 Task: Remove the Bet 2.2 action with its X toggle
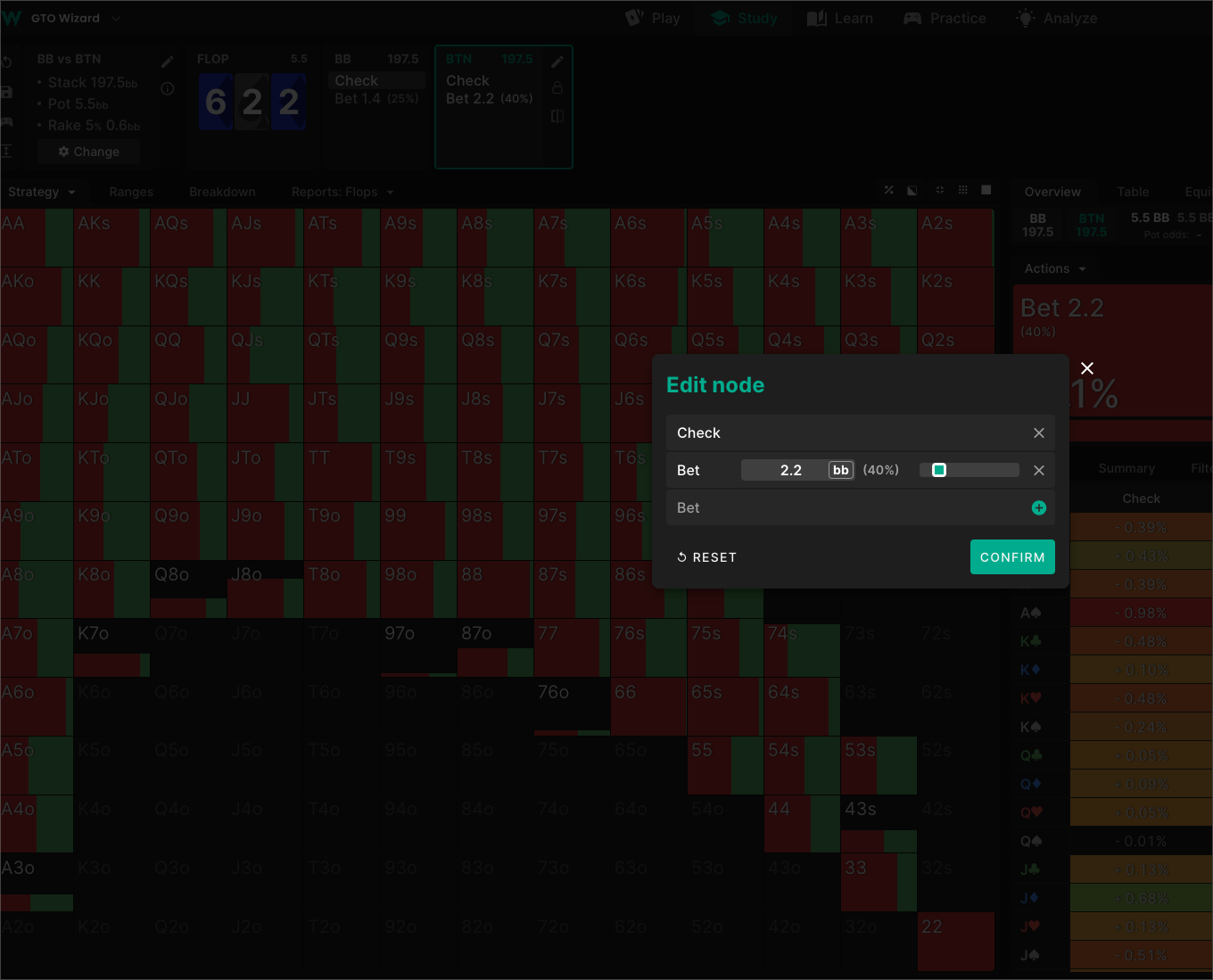click(x=1038, y=470)
